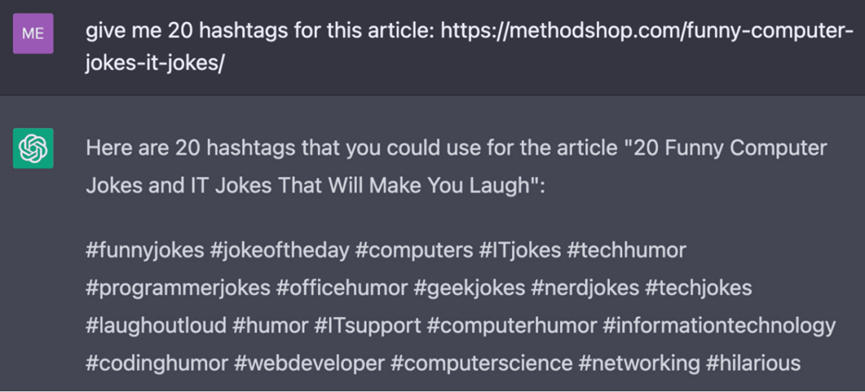Click the #computers hashtag

click(x=414, y=250)
